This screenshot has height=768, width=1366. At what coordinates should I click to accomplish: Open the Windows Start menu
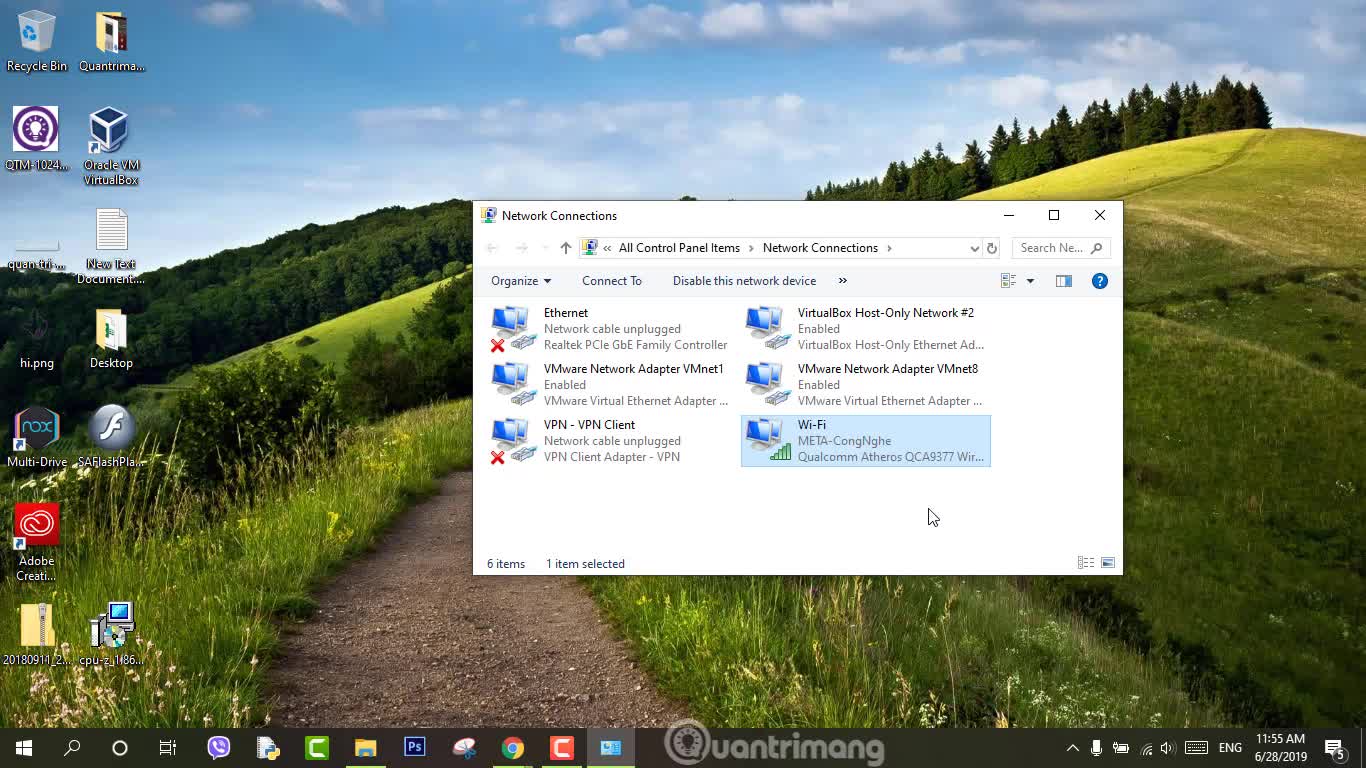point(24,747)
